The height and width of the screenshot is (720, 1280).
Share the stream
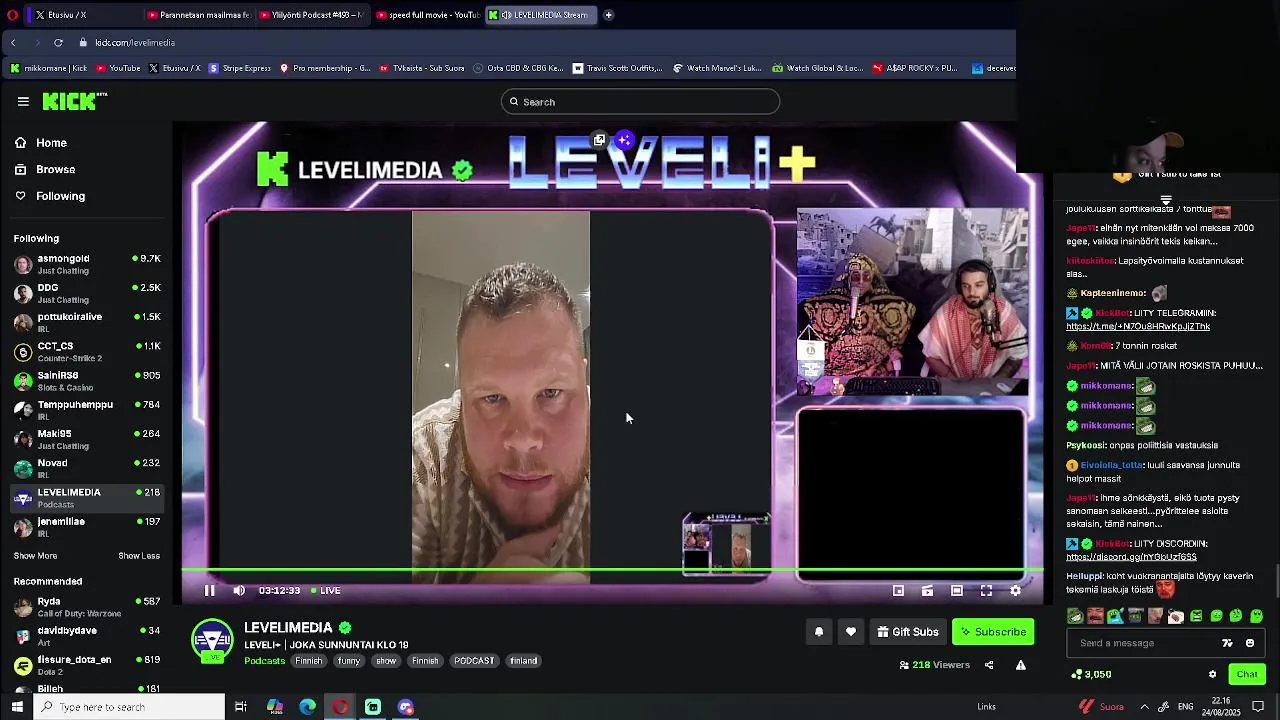point(989,665)
